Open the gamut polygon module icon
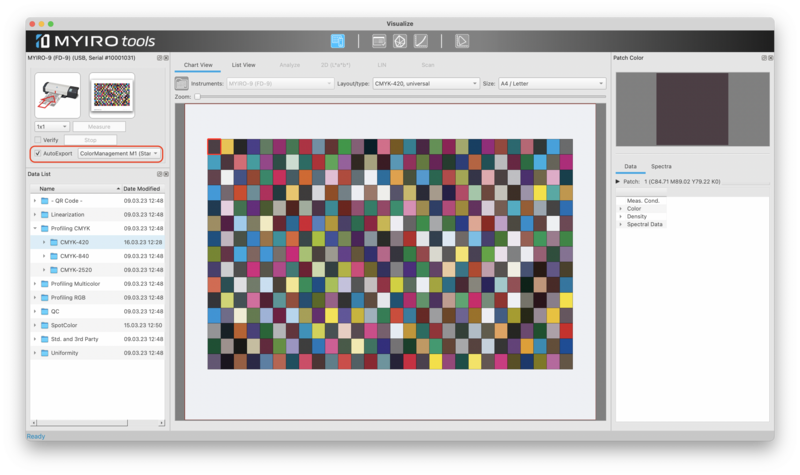The image size is (800, 475). (x=399, y=41)
